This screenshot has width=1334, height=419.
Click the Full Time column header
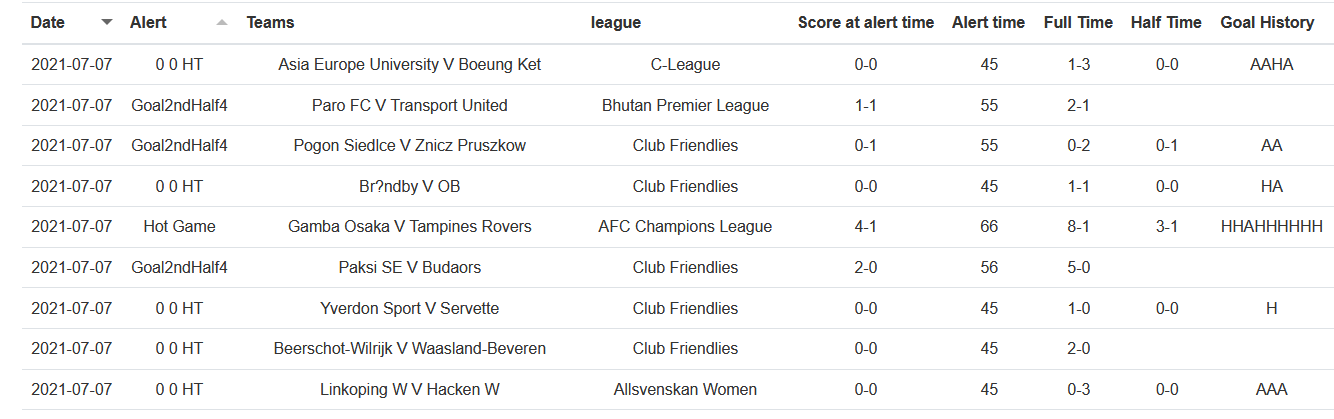pos(1078,22)
